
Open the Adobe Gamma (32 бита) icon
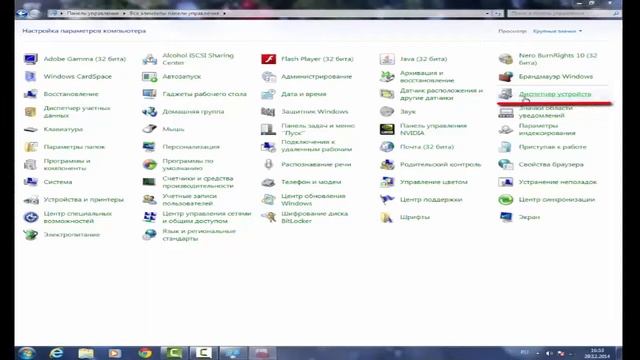click(31, 59)
